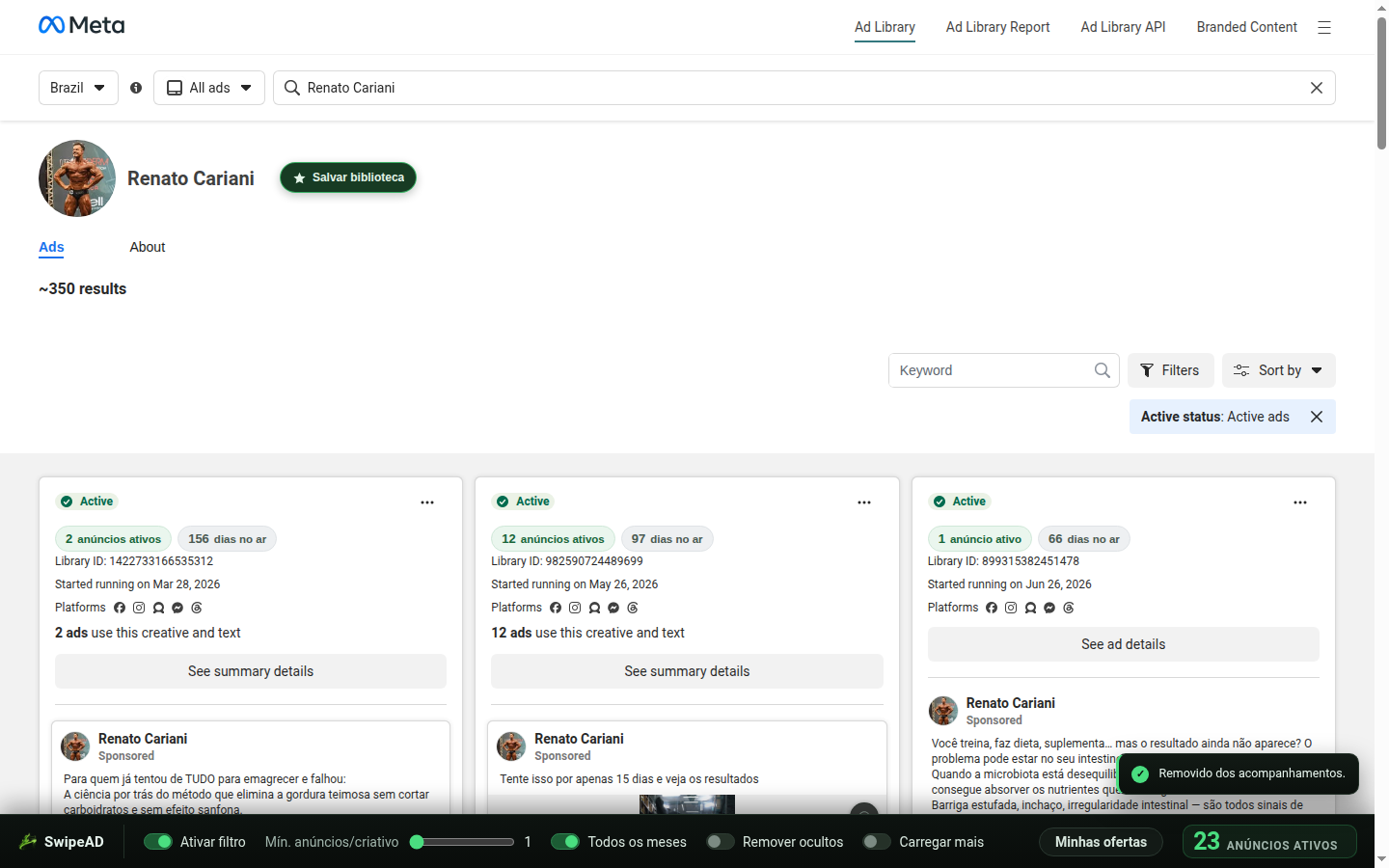Click the 156 dias no ar badge
The image size is (1389, 868).
(227, 539)
